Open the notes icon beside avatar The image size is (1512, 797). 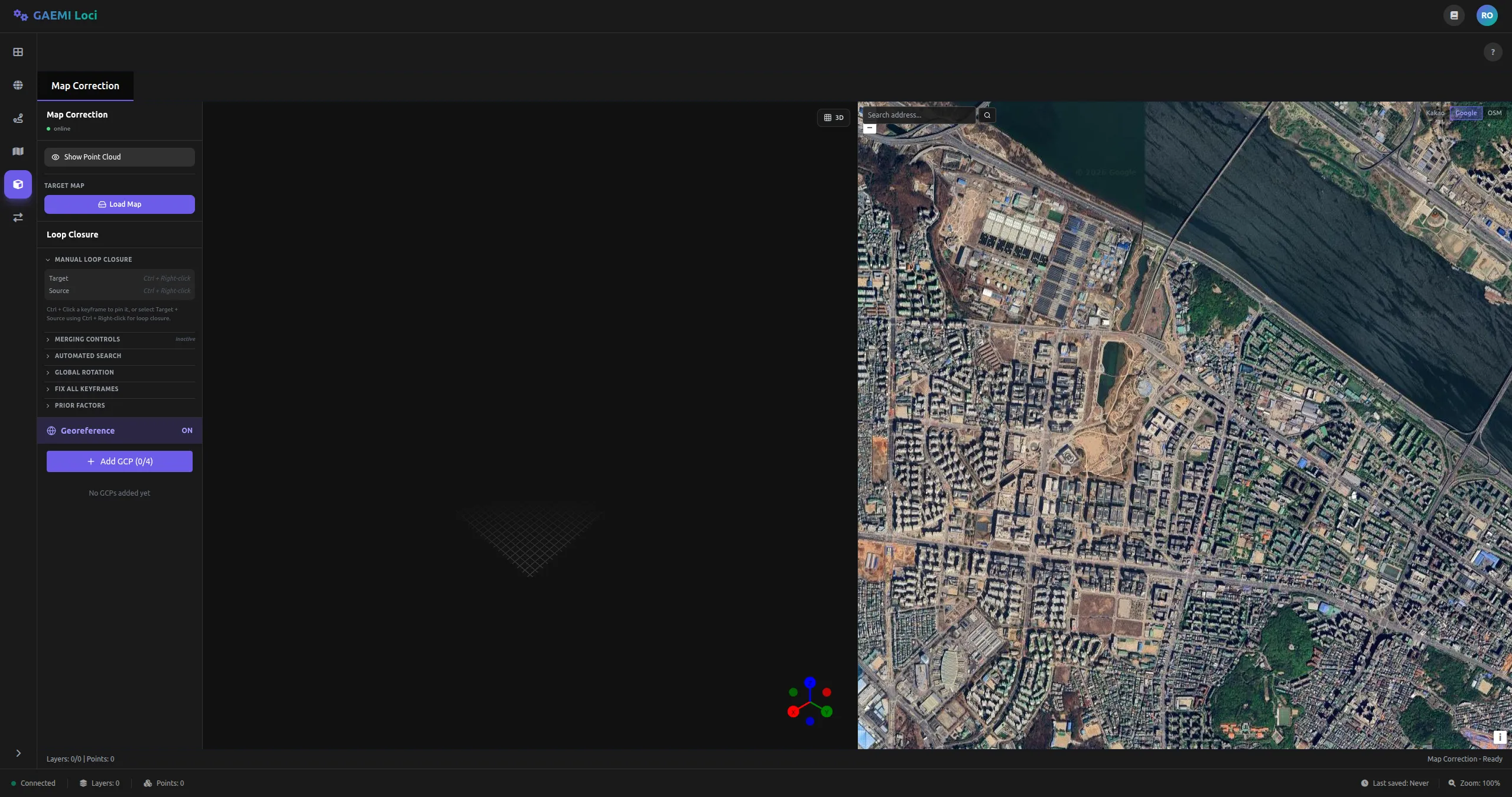(x=1454, y=15)
